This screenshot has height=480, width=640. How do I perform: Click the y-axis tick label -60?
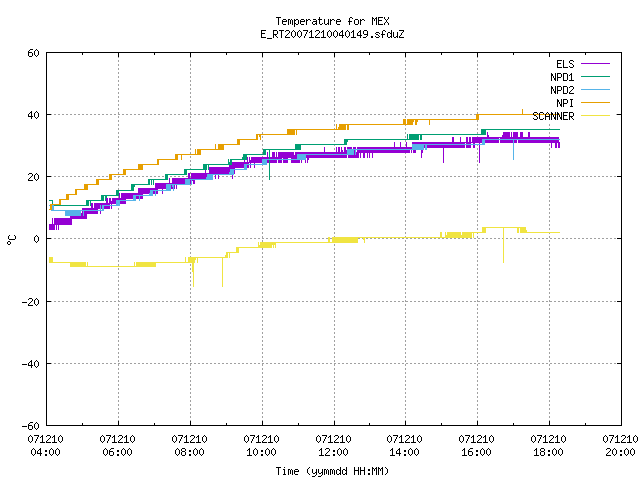[x=31, y=426]
